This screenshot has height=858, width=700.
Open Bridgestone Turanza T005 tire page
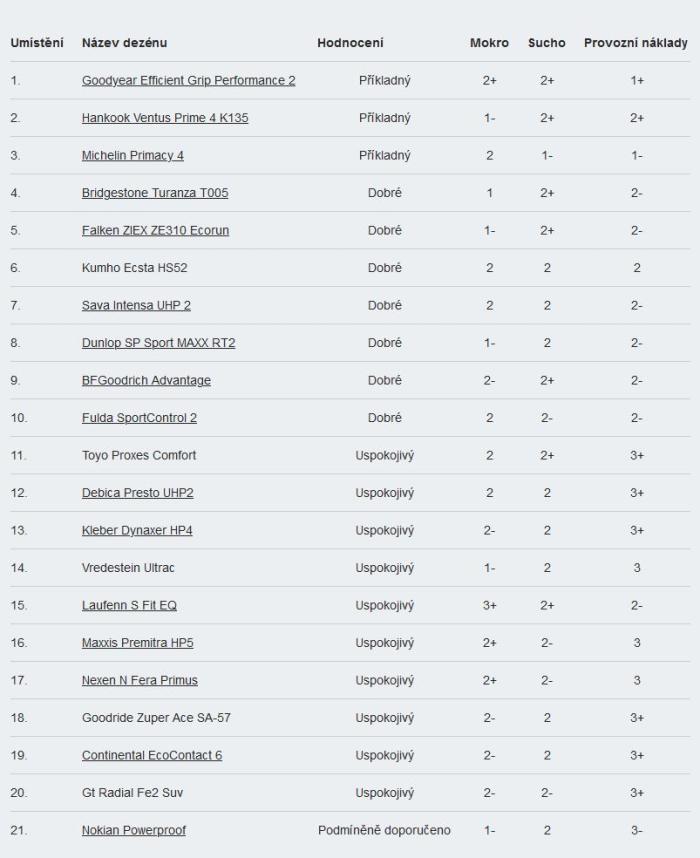[x=155, y=193]
